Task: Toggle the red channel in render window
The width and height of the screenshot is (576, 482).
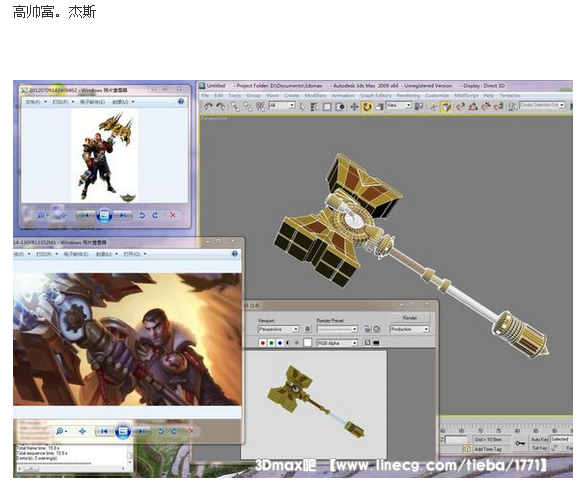Action: pyautogui.click(x=263, y=343)
